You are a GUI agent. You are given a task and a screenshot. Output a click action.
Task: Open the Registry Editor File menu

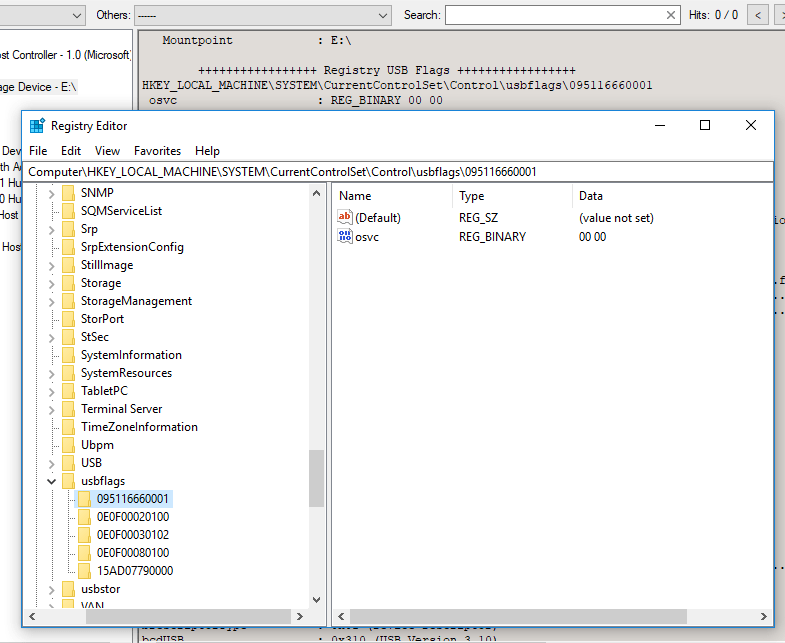(x=38, y=151)
